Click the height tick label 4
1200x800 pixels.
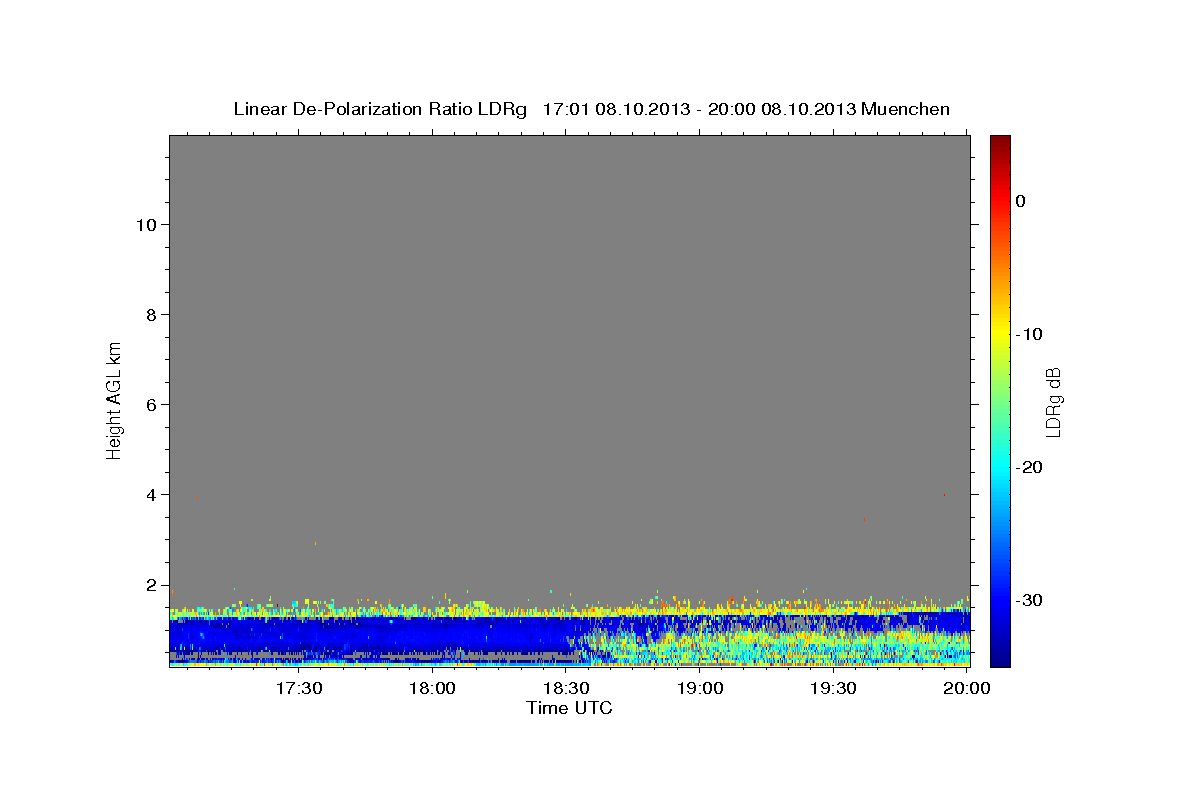point(150,494)
